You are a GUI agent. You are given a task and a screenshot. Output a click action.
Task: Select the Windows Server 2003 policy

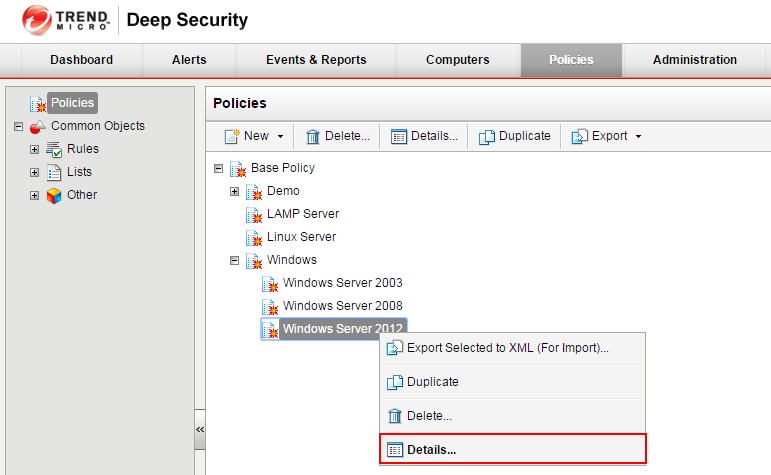(x=343, y=283)
